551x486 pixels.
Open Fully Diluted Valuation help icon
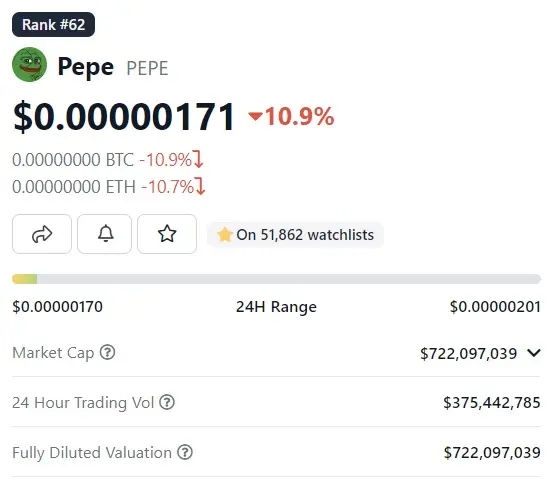coord(185,452)
